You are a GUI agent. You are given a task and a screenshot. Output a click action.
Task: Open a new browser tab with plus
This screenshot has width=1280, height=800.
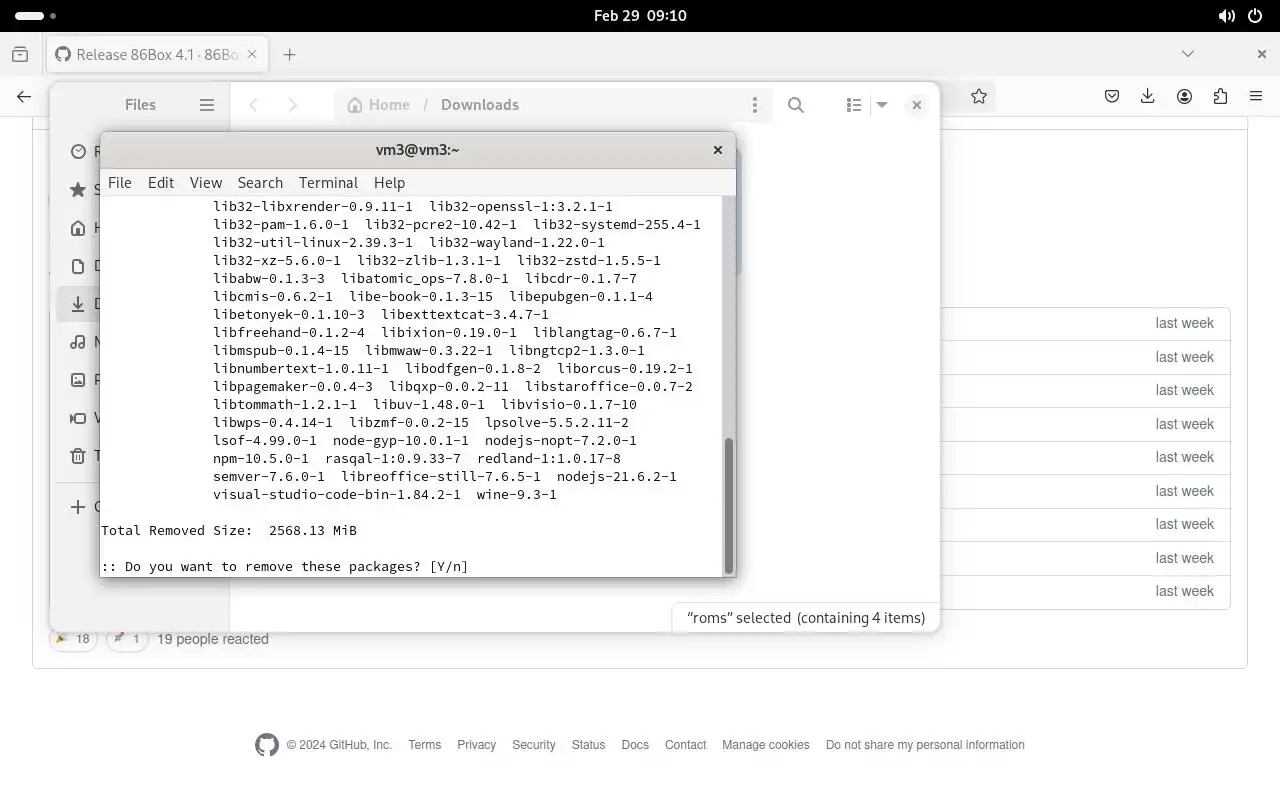coord(289,55)
